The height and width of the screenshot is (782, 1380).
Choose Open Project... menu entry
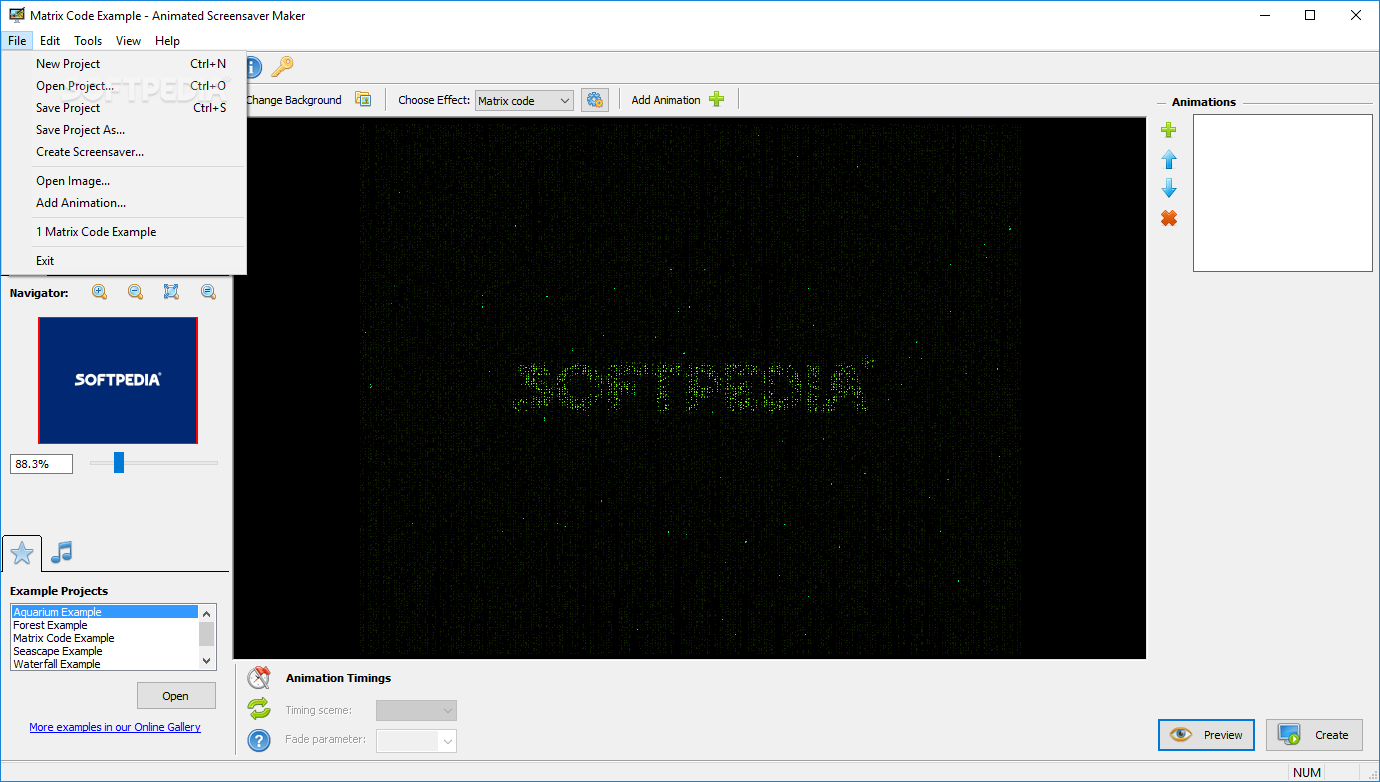pos(124,86)
